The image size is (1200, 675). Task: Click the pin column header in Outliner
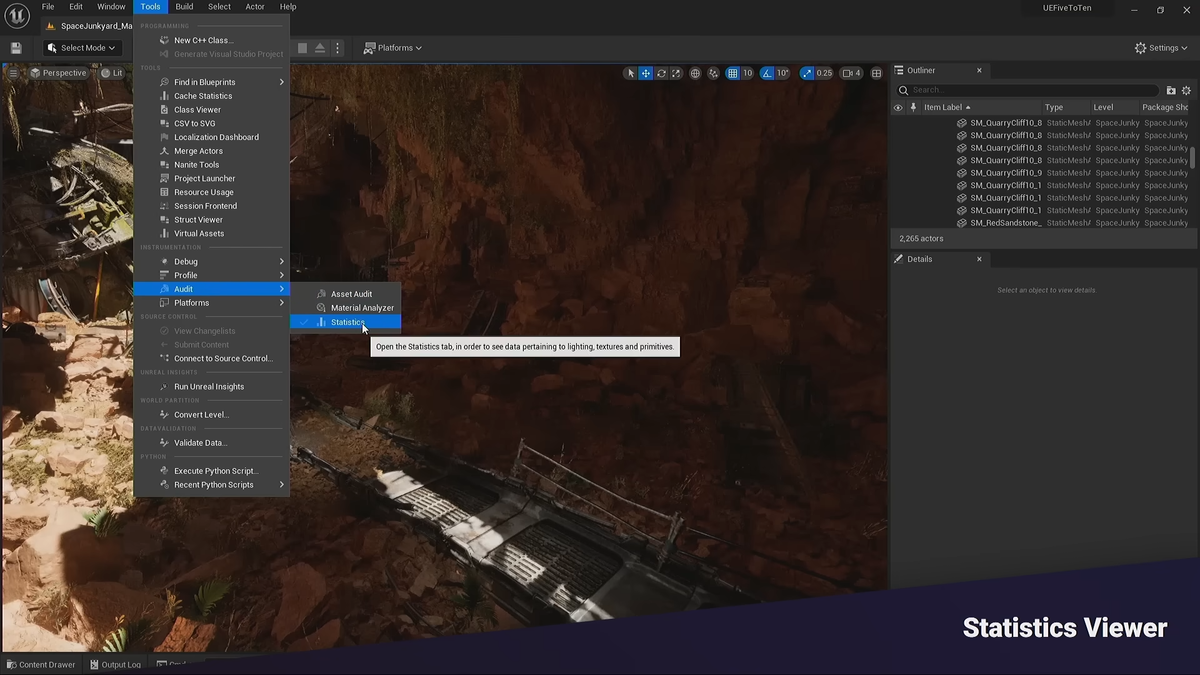point(913,107)
